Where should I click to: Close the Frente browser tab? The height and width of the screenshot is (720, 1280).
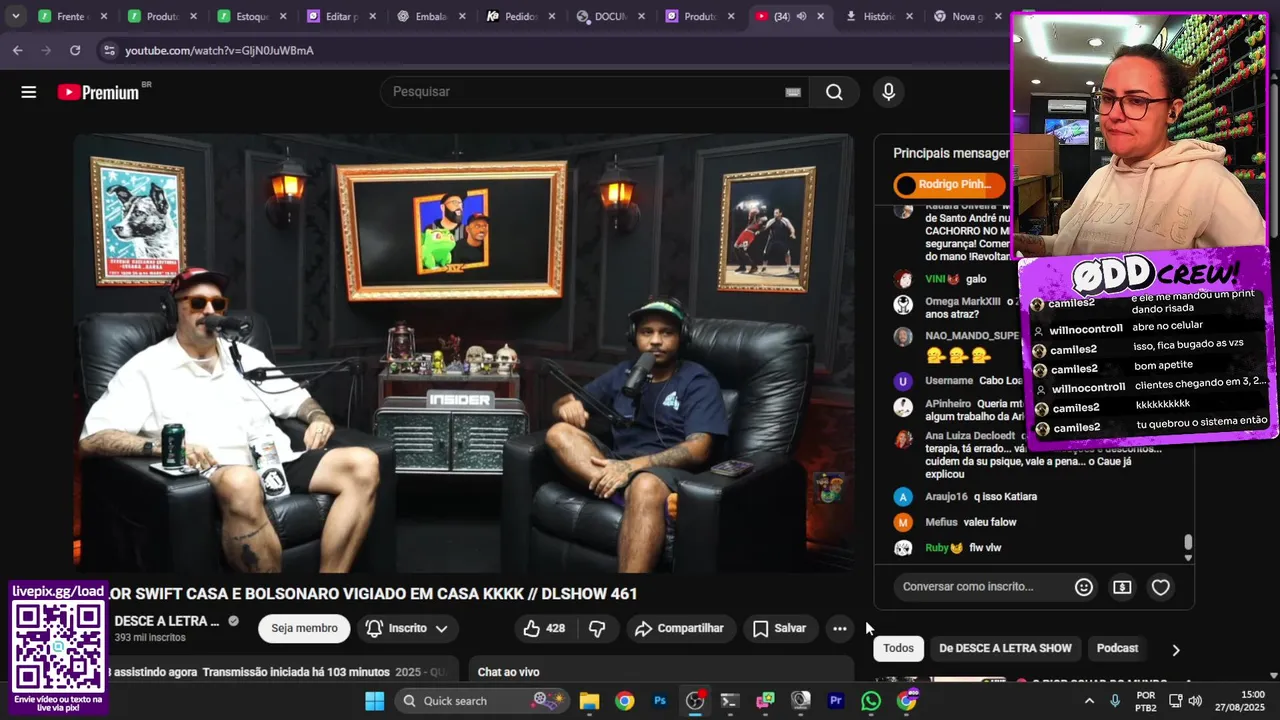click(x=104, y=16)
